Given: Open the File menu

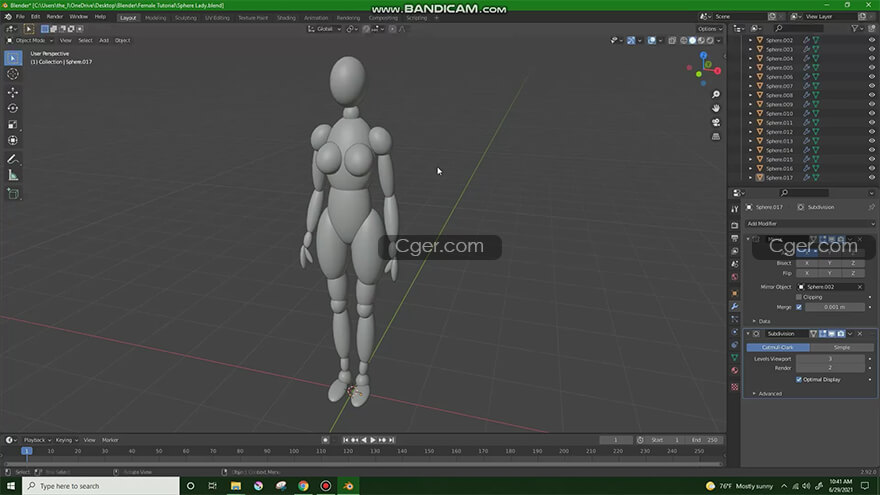Looking at the screenshot, I should pos(20,17).
